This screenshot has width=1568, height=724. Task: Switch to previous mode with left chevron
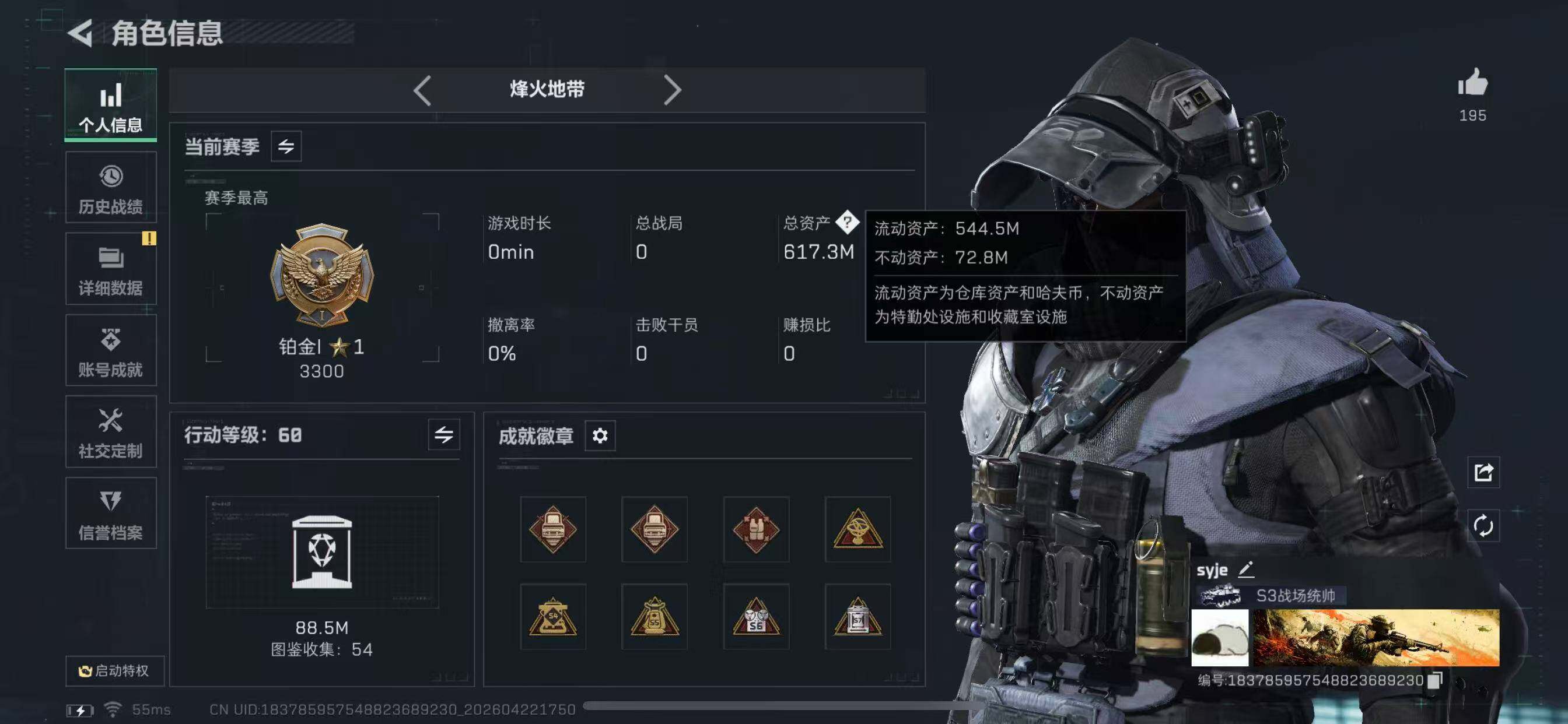(x=422, y=91)
